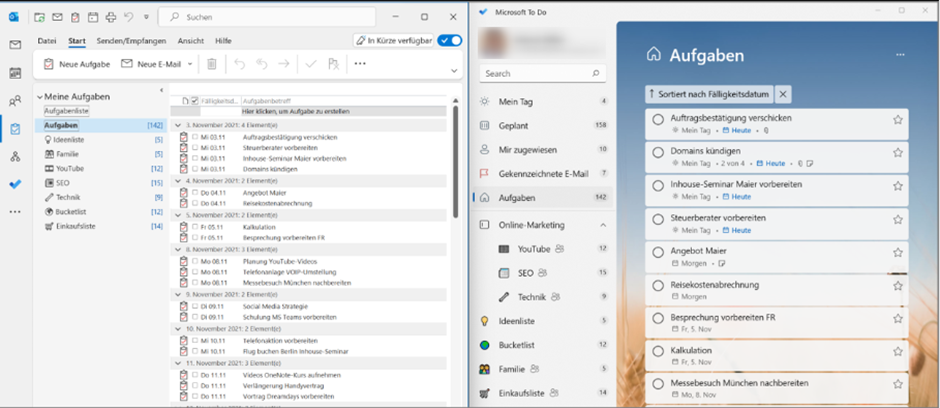Check the box for Angebot Maier in Outlook
This screenshot has width=940, height=408.
click(x=195, y=193)
